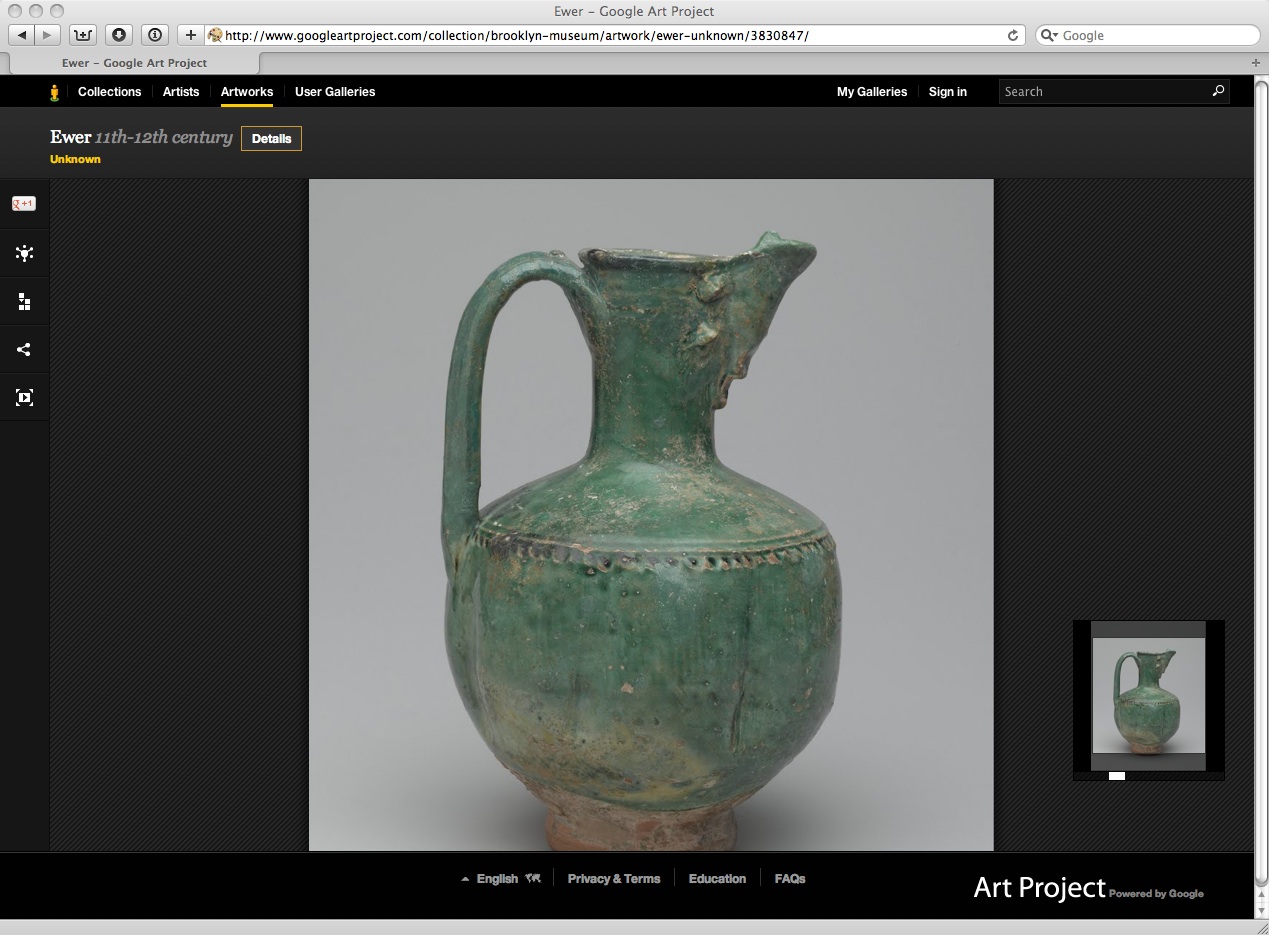Open the Education footer link

pos(717,879)
